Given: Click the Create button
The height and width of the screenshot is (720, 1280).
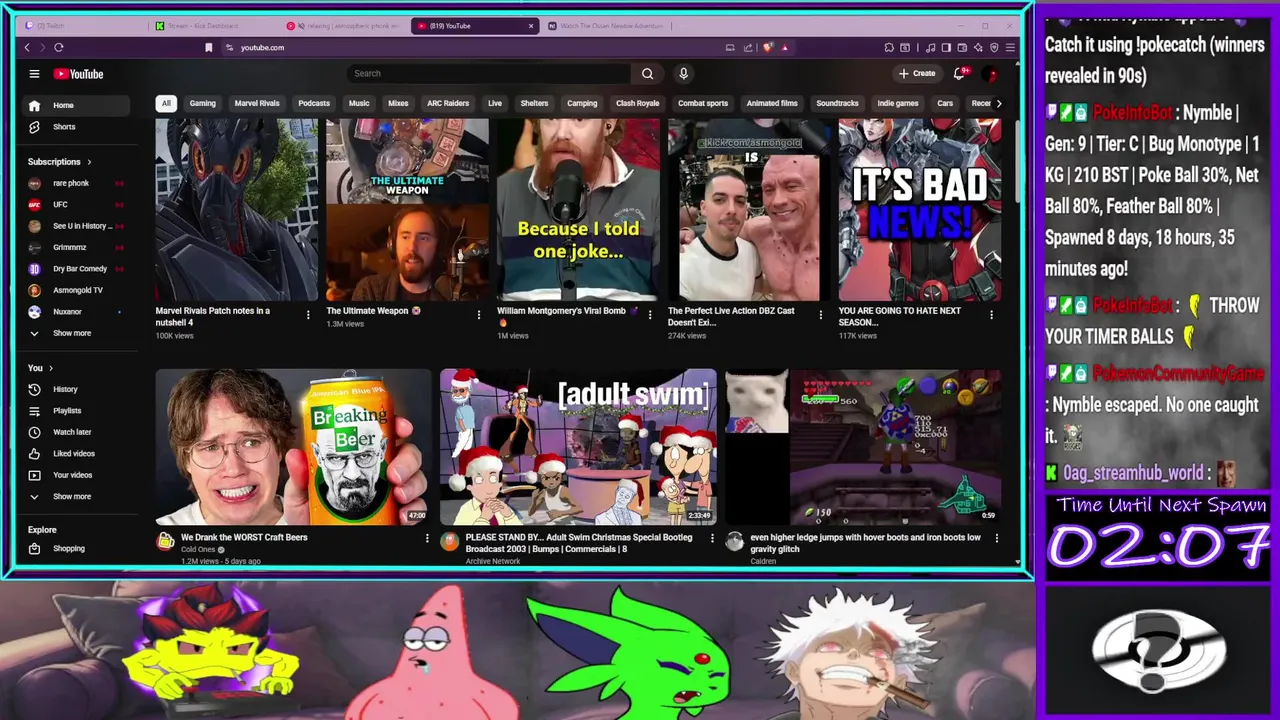Looking at the screenshot, I should (x=917, y=73).
